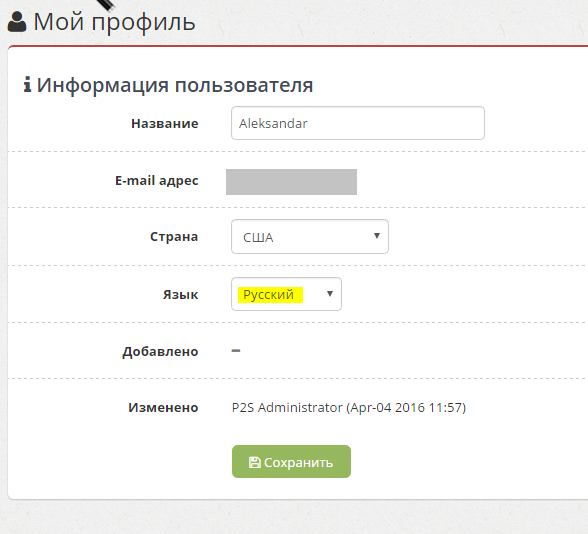Click the info icon next to Информация пользователя

pyautogui.click(x=27, y=84)
